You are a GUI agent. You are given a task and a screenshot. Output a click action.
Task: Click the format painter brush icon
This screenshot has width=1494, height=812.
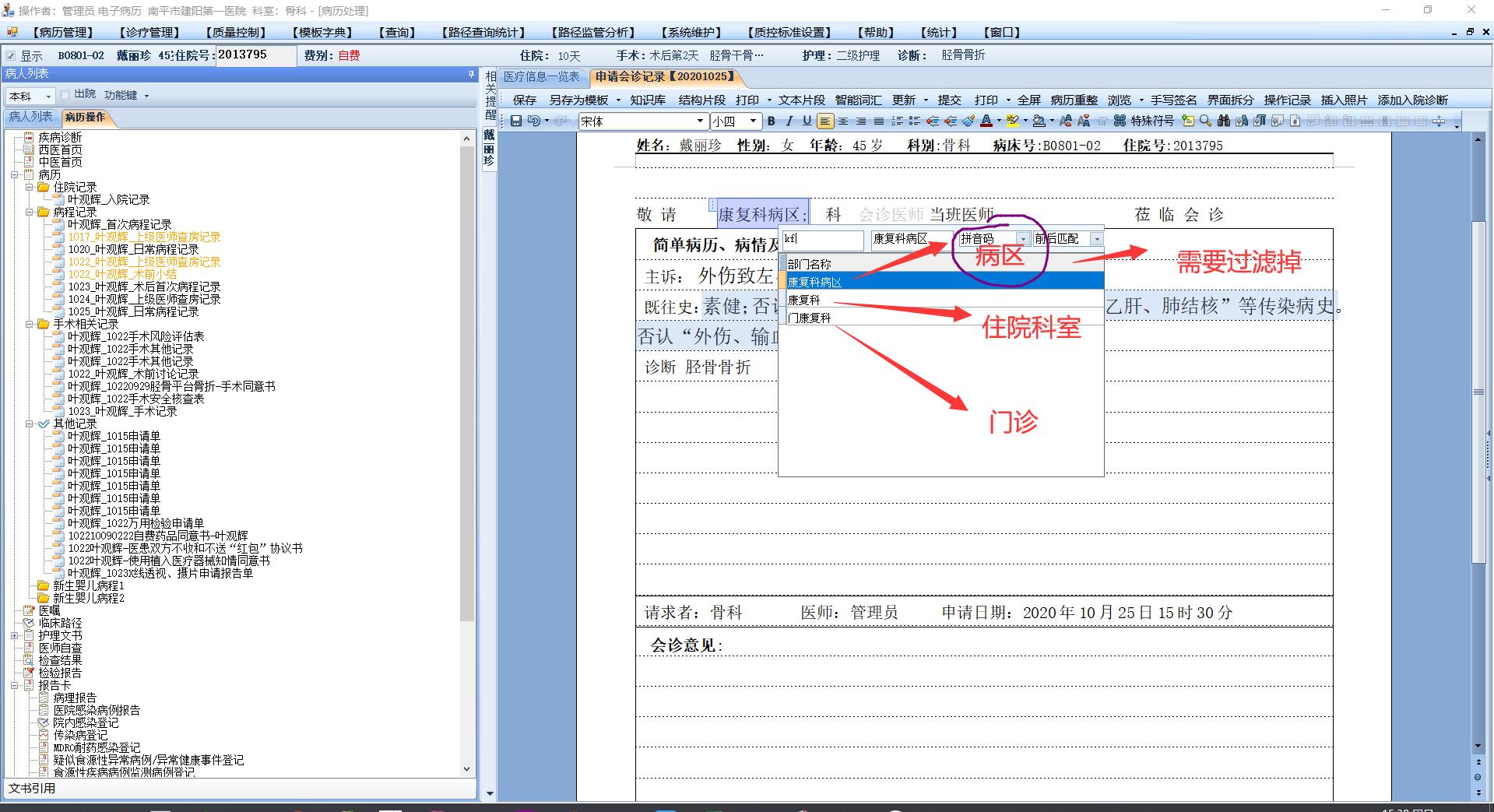point(968,121)
